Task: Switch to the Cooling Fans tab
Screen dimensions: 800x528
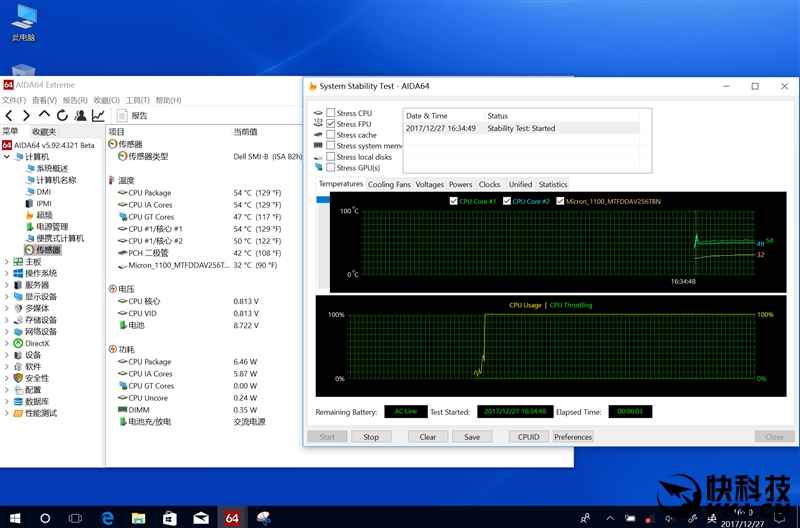Action: (x=389, y=184)
